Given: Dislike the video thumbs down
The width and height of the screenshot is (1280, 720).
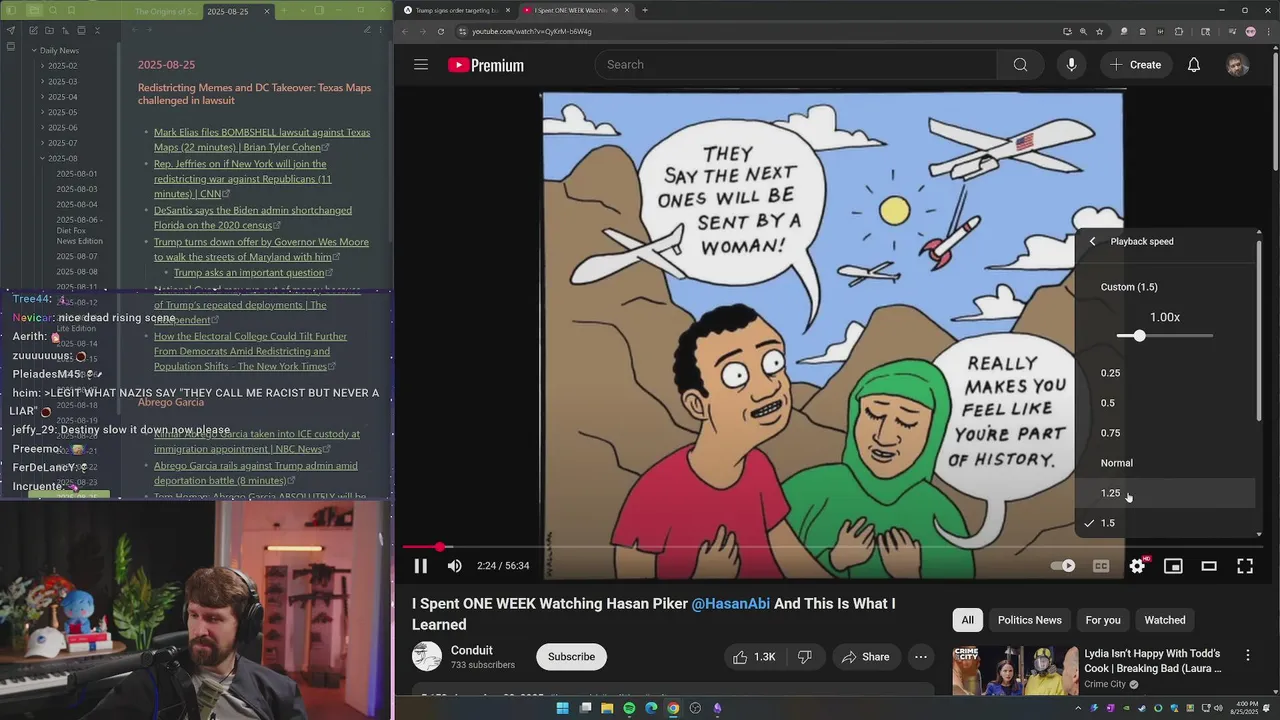Looking at the screenshot, I should (805, 657).
